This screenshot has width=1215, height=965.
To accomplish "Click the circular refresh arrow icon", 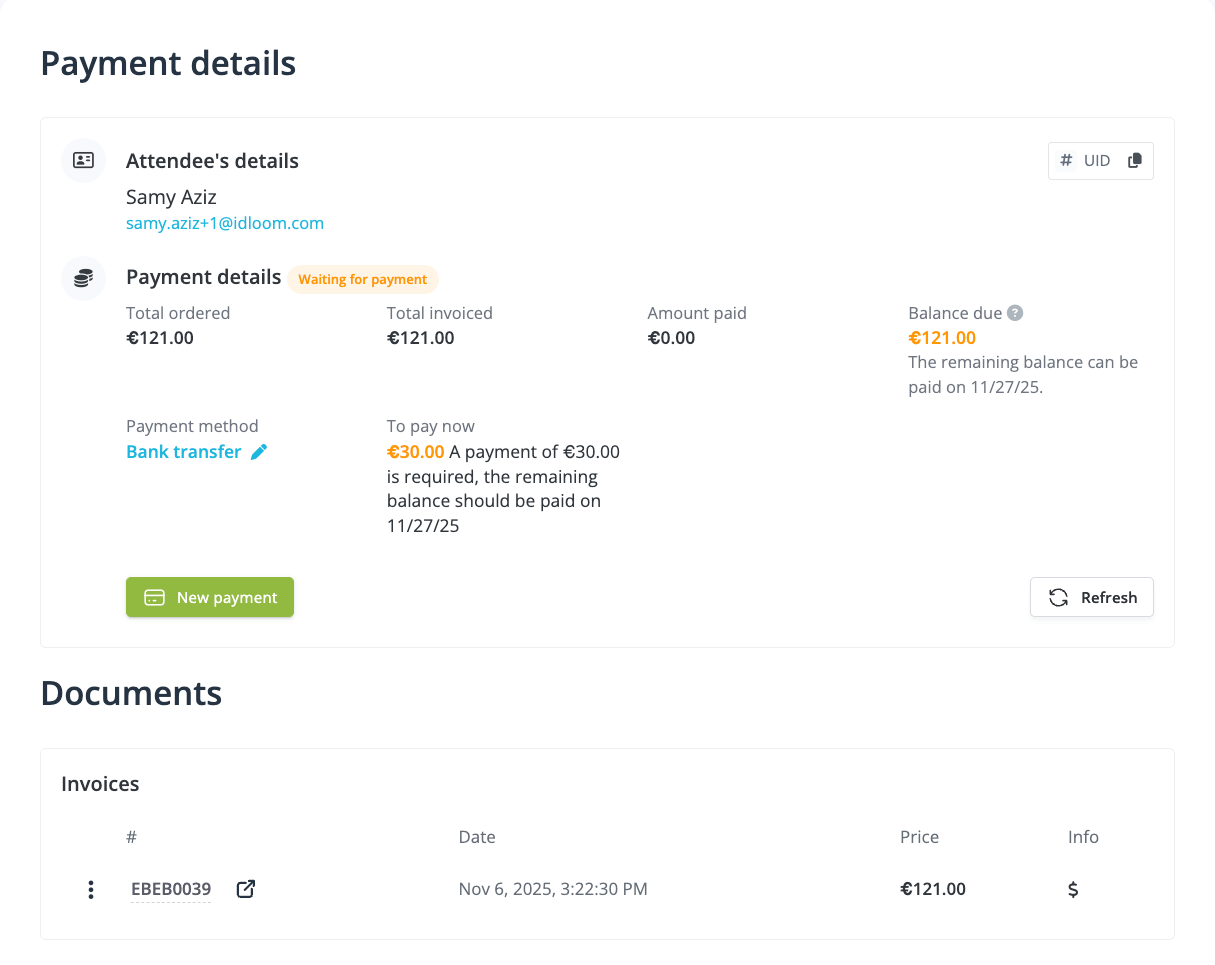I will point(1058,597).
